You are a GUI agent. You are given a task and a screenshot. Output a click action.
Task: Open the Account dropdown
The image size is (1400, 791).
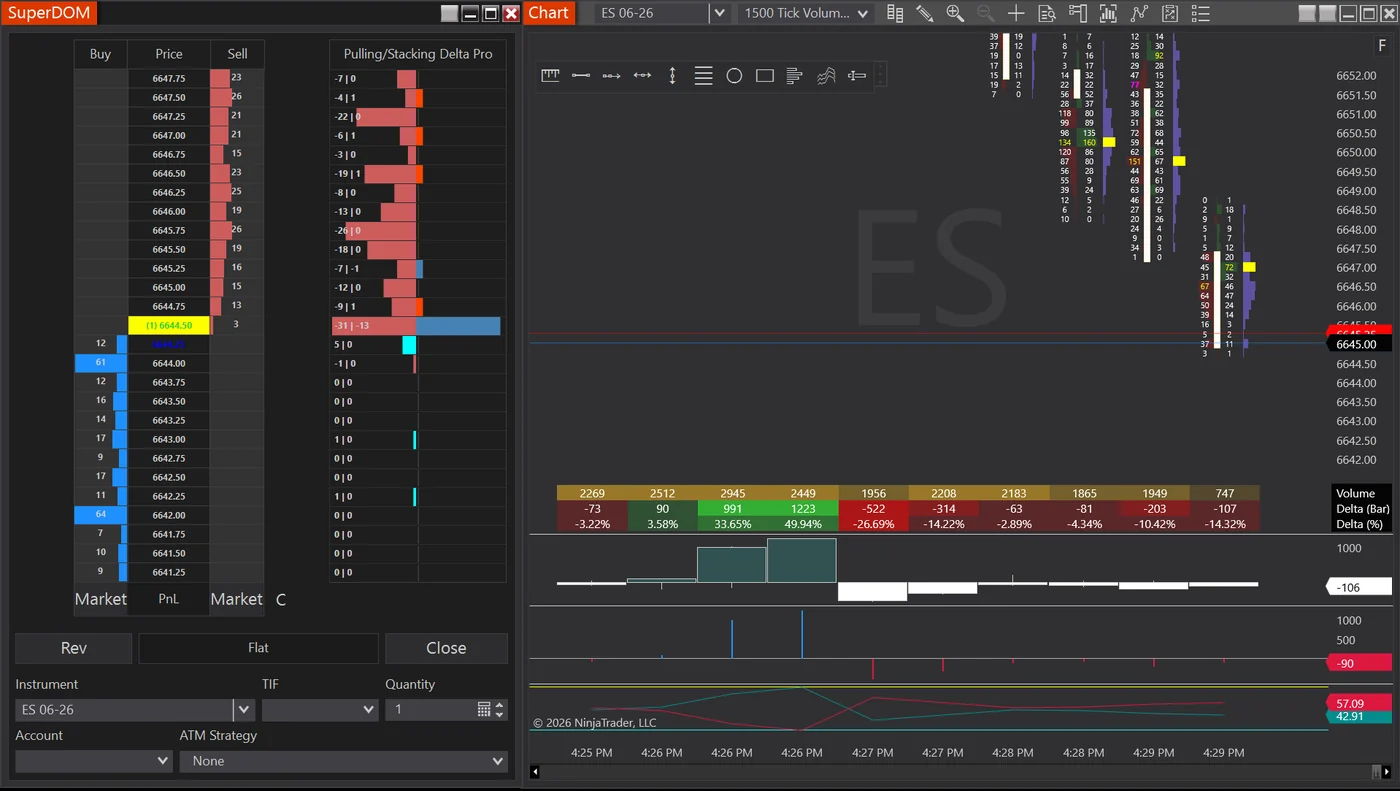[94, 760]
